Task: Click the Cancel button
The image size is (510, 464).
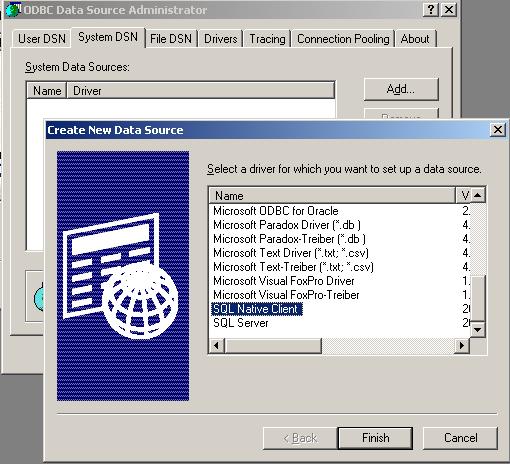Action: pyautogui.click(x=460, y=438)
